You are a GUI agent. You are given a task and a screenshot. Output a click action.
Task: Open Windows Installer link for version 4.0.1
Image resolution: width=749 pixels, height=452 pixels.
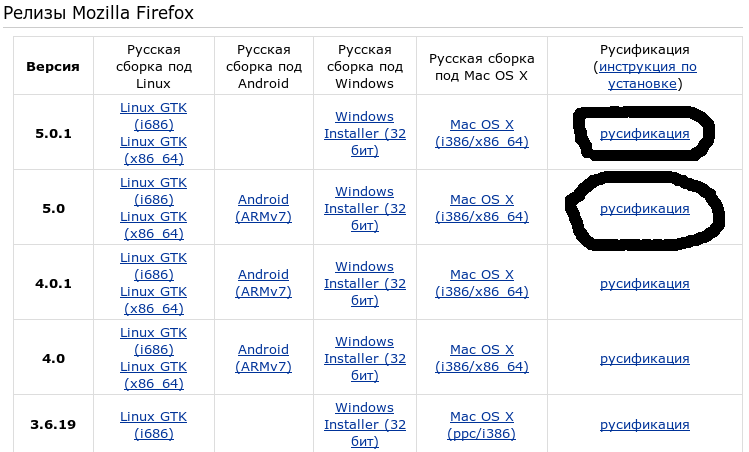[364, 283]
